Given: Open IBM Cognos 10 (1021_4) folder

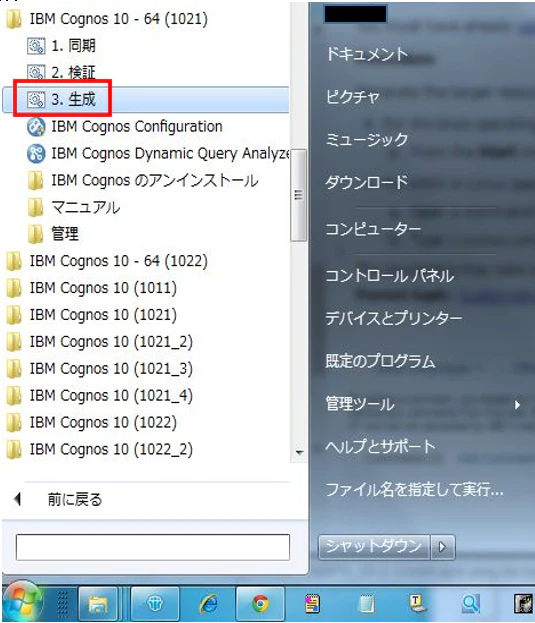Looking at the screenshot, I should click(x=99, y=396).
